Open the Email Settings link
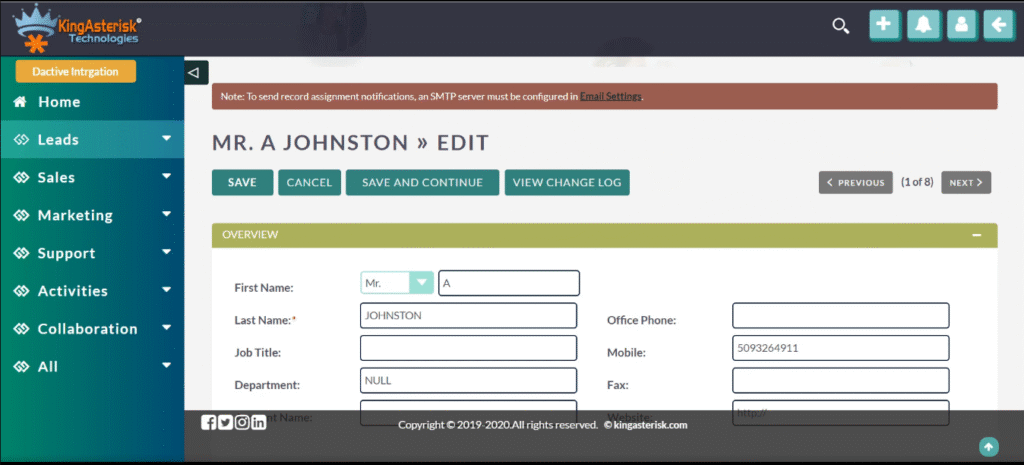Screen dimensions: 1024x465 [x=610, y=97]
